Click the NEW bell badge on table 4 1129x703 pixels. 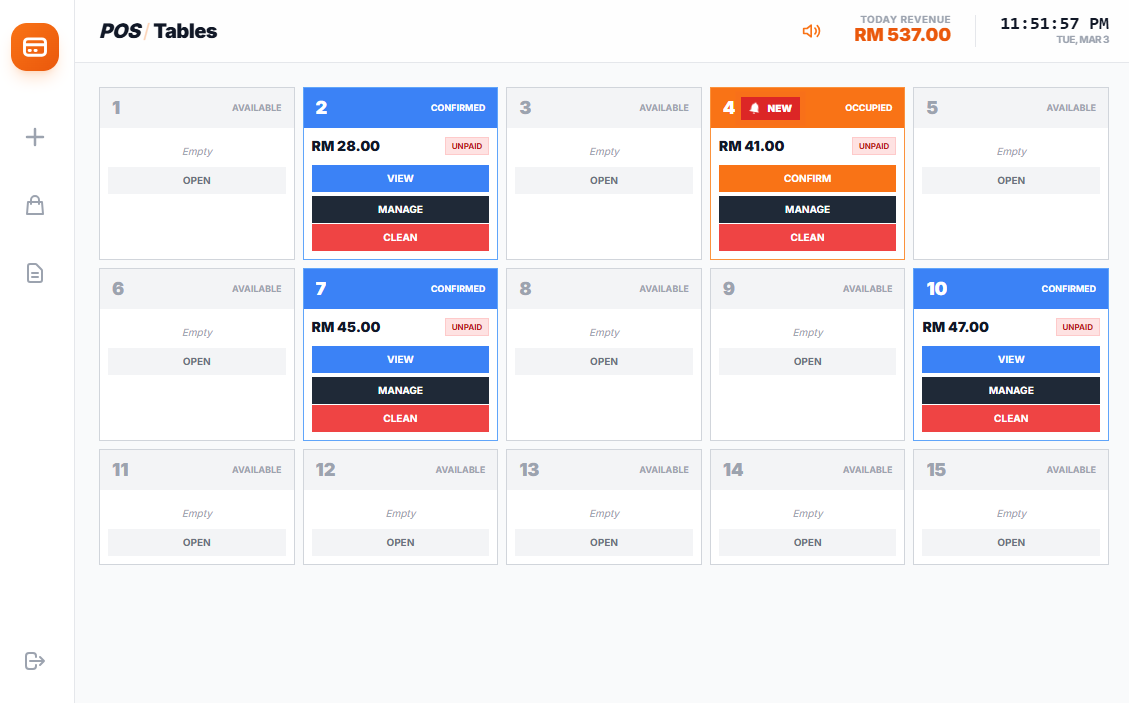pos(770,108)
